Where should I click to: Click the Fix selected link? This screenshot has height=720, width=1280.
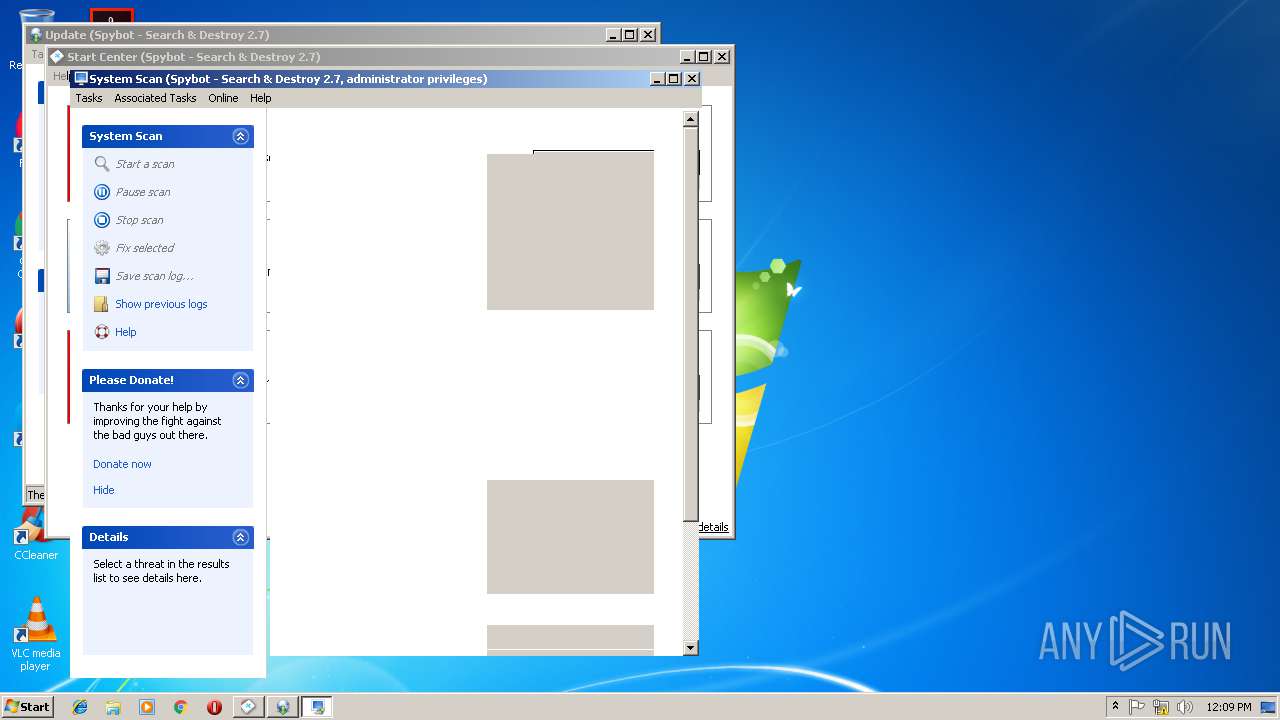point(145,248)
